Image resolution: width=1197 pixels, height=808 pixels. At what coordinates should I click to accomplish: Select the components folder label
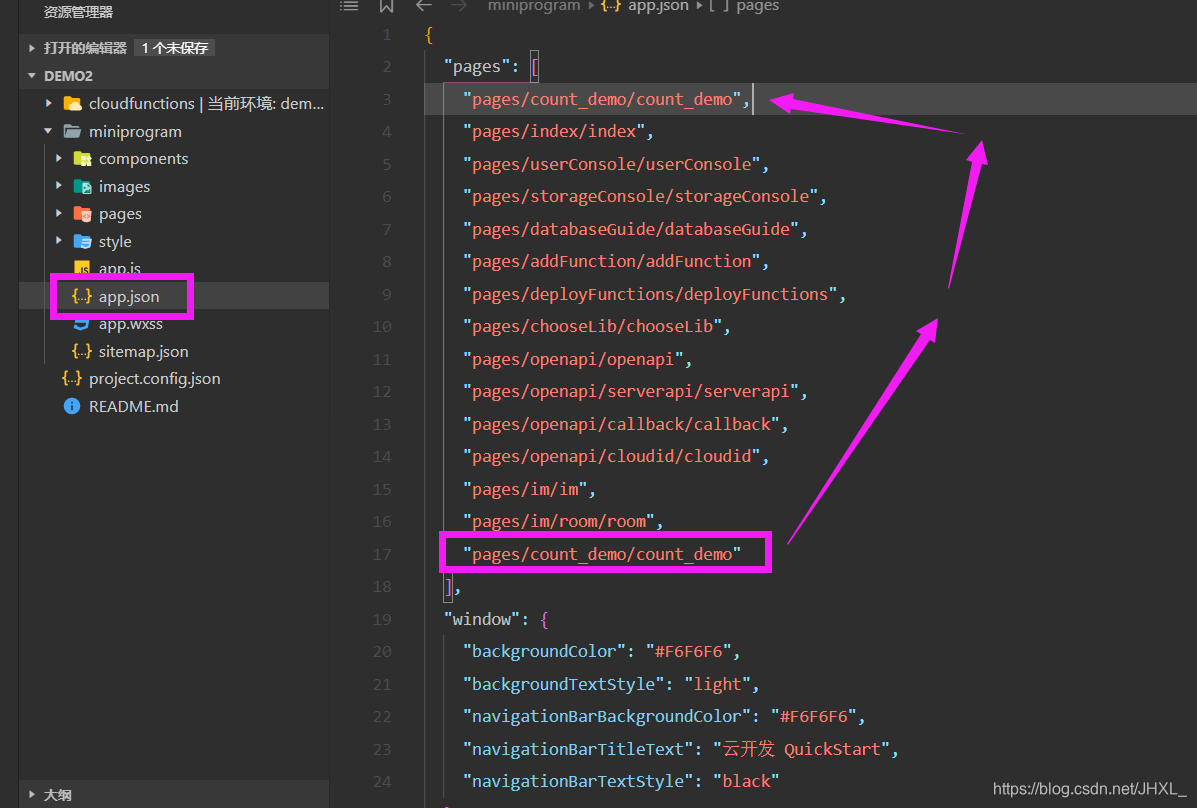pos(144,159)
